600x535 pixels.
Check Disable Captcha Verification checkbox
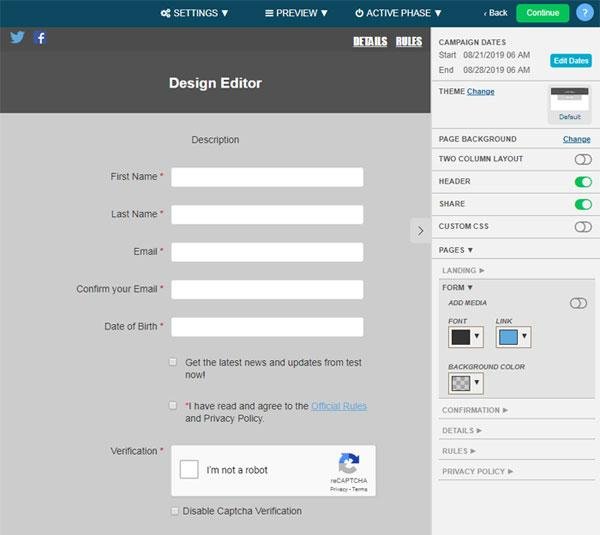174,511
